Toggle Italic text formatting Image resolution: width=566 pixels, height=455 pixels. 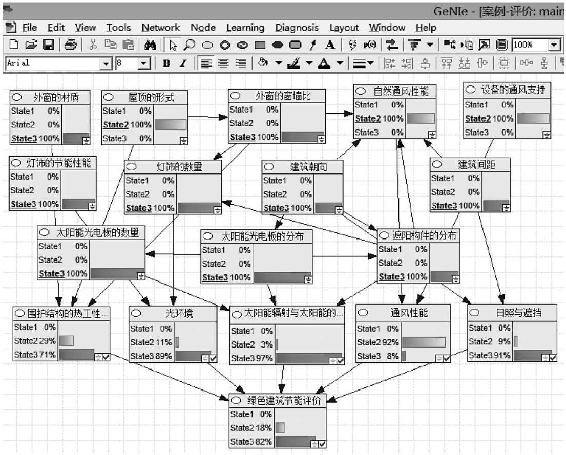183,63
